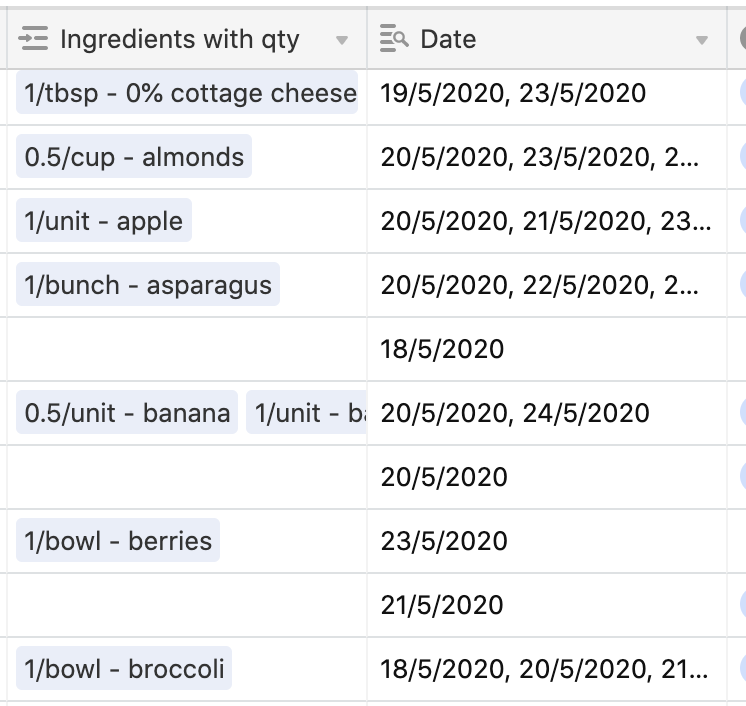The width and height of the screenshot is (746, 706).
Task: Select date cell with 19/5/2020, 23/5/2020
Action: [547, 93]
